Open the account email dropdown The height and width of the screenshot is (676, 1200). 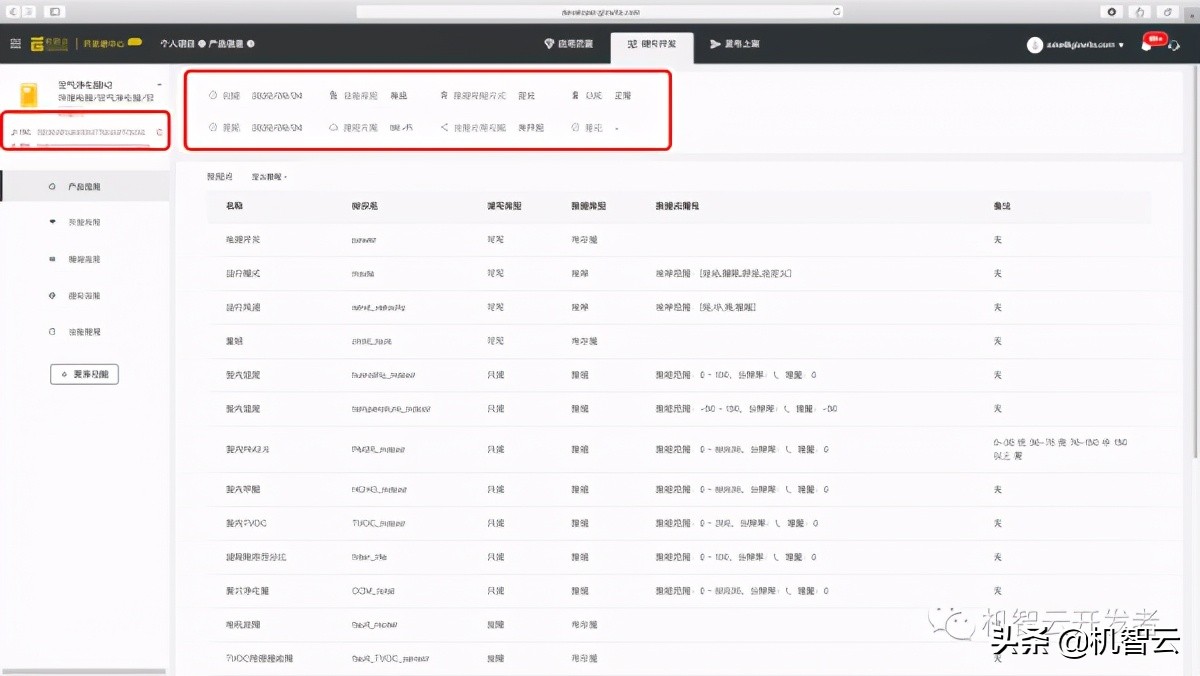point(1076,45)
